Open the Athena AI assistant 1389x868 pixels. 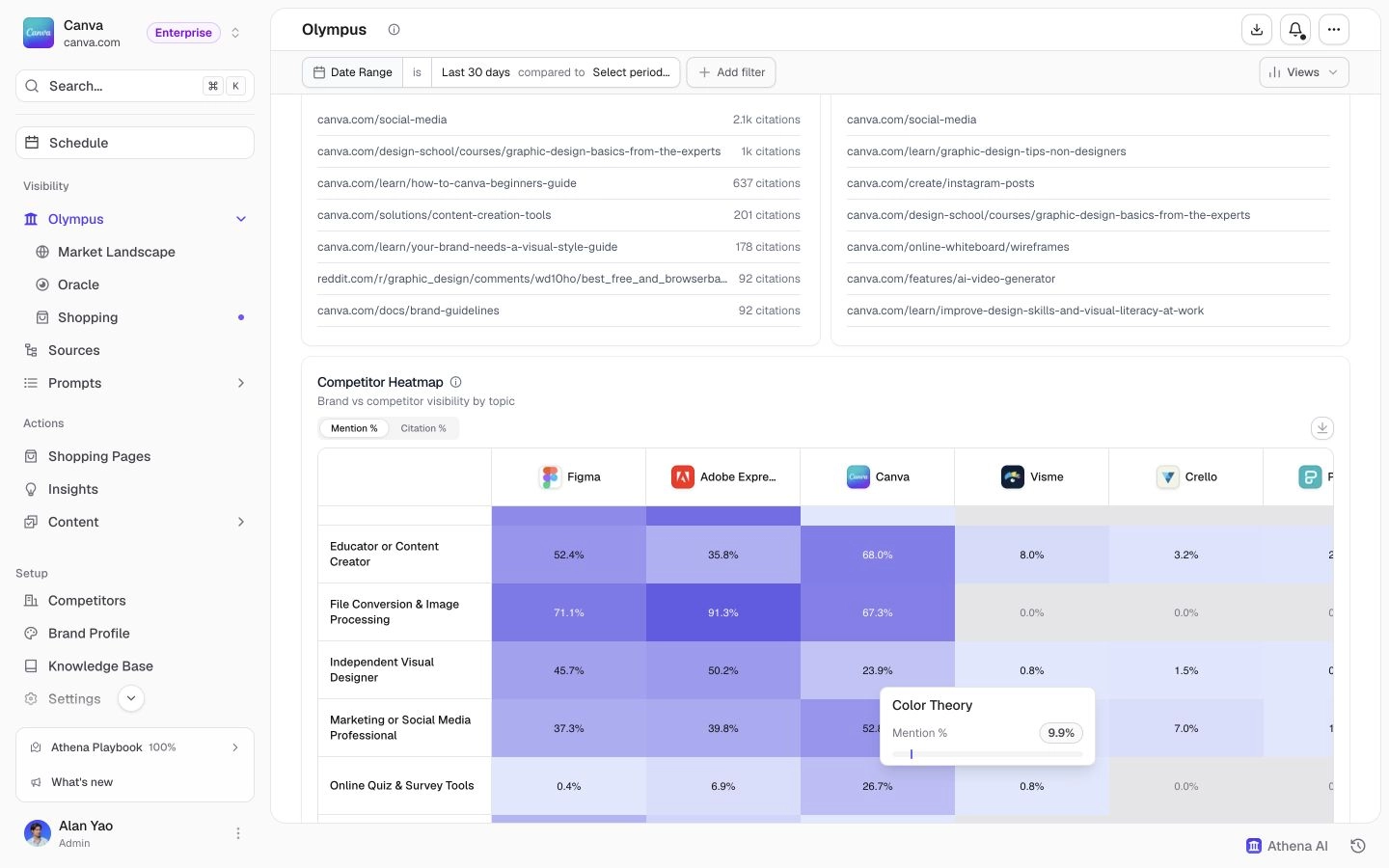pos(1287,846)
